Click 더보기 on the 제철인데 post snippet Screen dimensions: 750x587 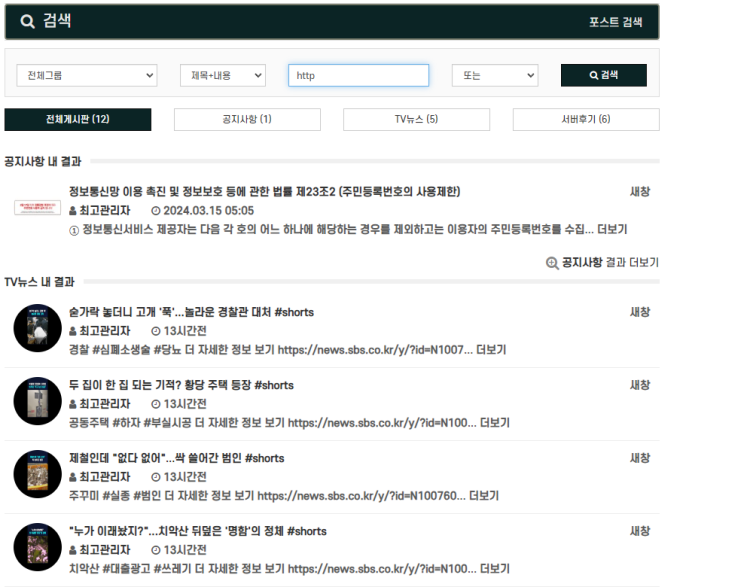483,496
